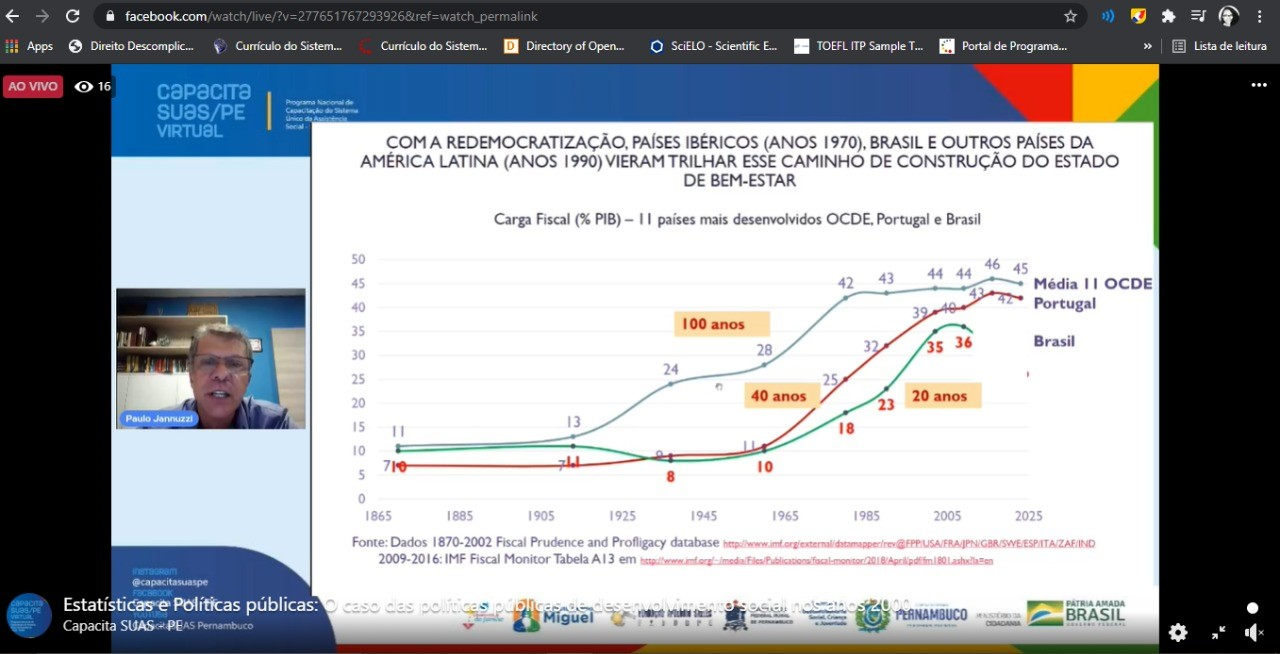Image resolution: width=1280 pixels, height=654 pixels.
Task: Click the AO VIVO live badge
Action: tap(33, 87)
